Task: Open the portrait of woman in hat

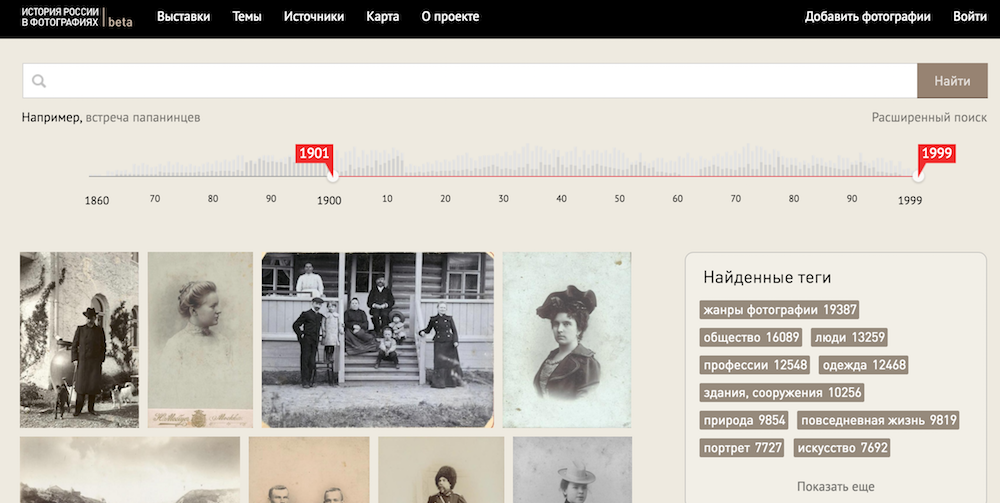Action: [567, 339]
